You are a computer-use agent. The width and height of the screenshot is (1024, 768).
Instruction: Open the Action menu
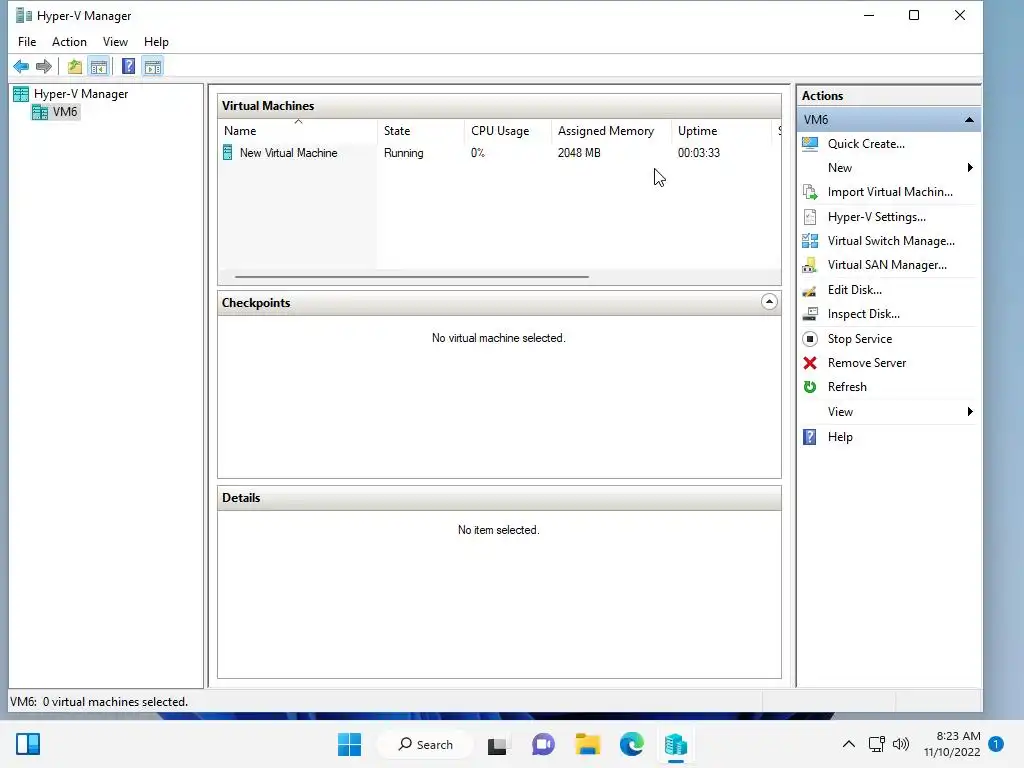click(x=69, y=42)
